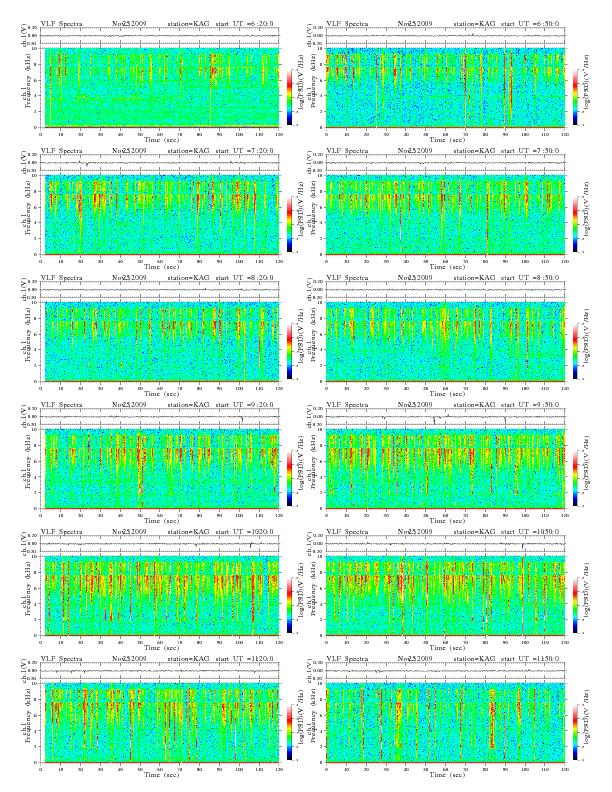The image size is (612, 792).
Task: Select the title 'start UT =11:20:0'
Action: point(245,659)
